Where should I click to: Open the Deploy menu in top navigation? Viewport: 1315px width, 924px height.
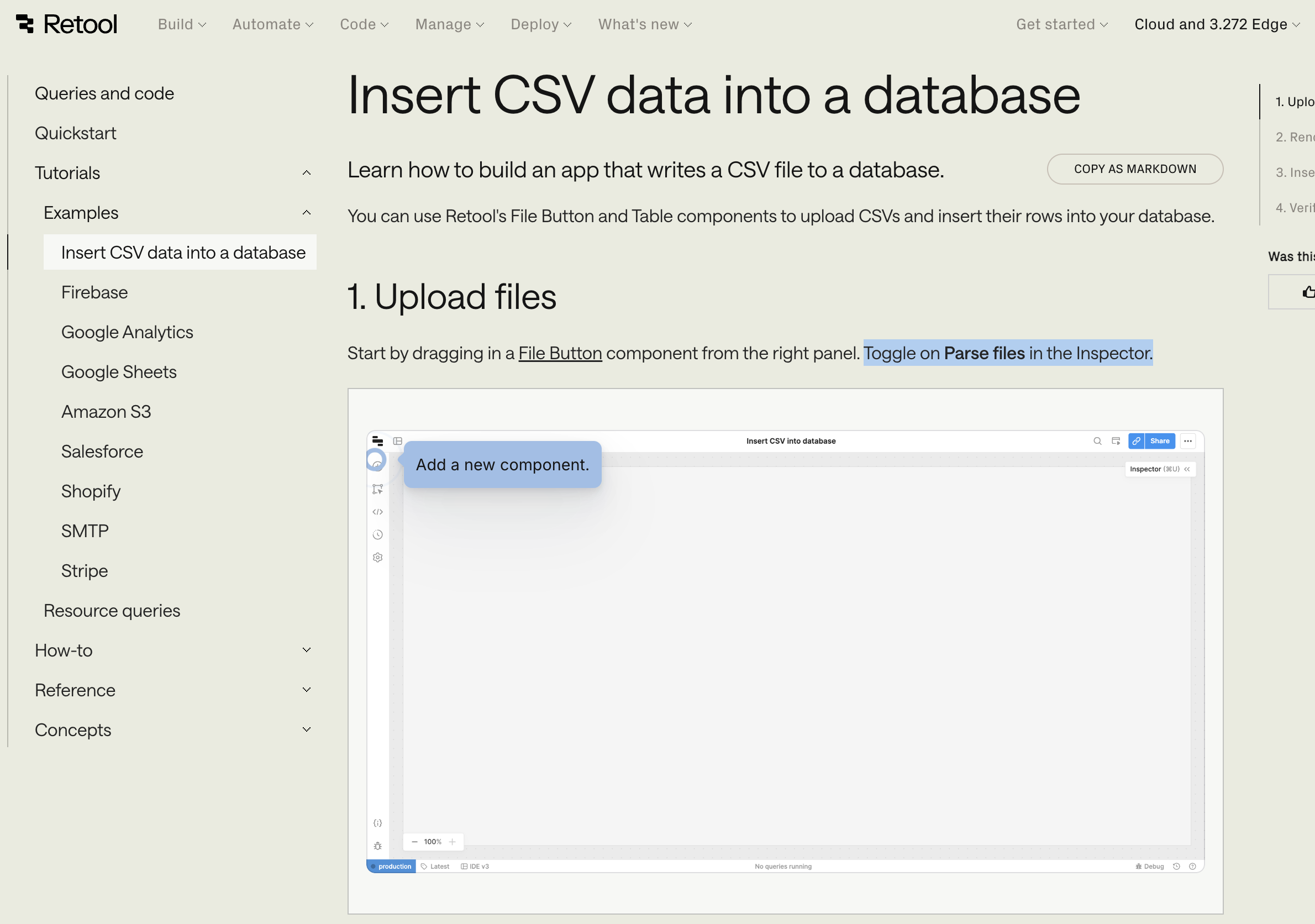click(x=541, y=25)
